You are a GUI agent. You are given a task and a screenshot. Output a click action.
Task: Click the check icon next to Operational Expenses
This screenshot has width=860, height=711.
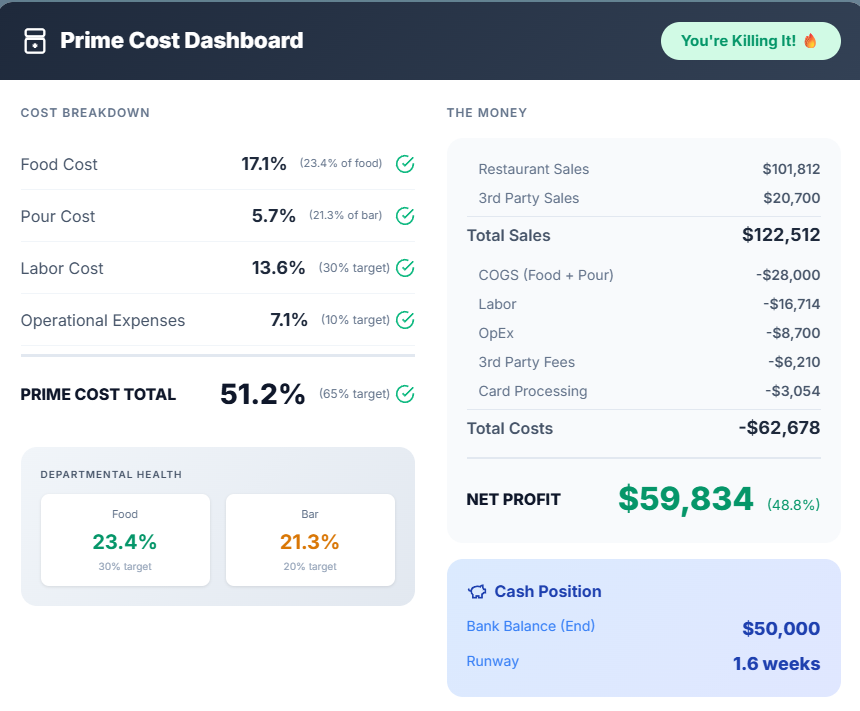[x=405, y=320]
